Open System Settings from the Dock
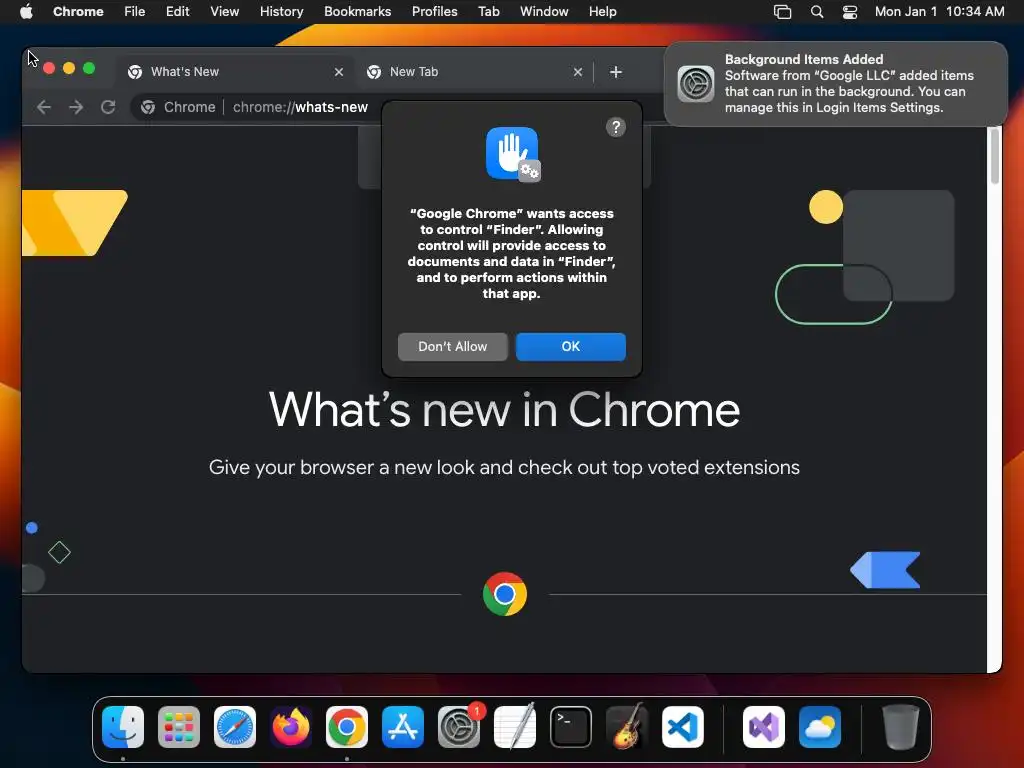The image size is (1024, 768). [458, 727]
